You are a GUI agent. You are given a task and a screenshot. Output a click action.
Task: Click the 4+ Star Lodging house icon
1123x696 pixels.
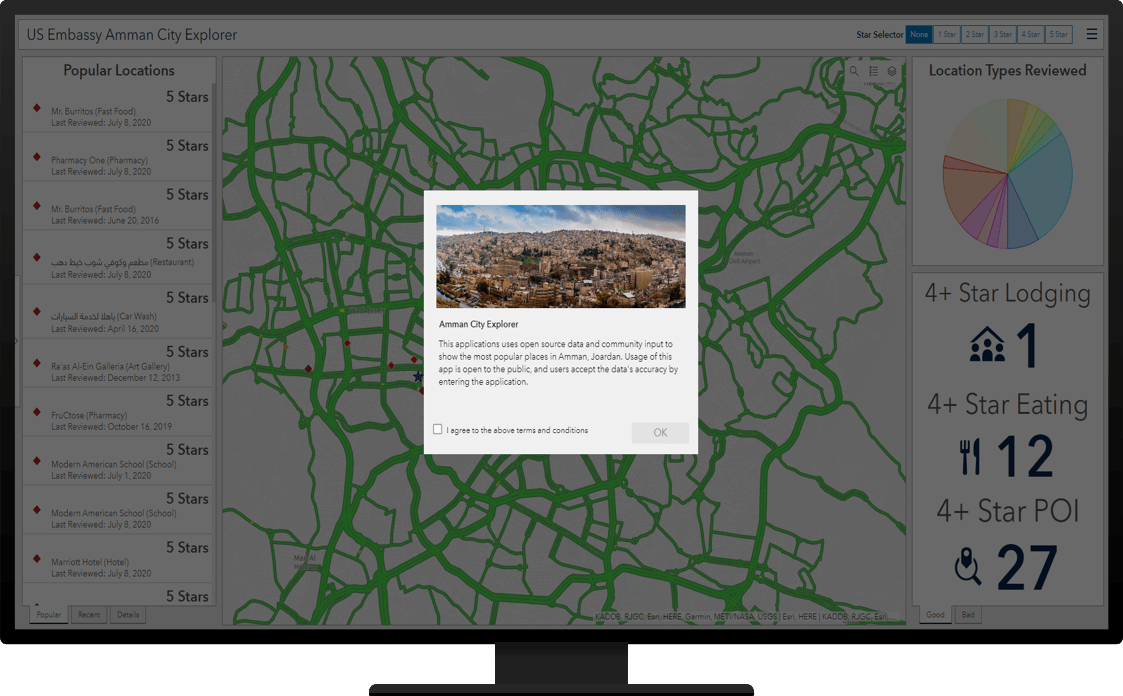tap(987, 344)
